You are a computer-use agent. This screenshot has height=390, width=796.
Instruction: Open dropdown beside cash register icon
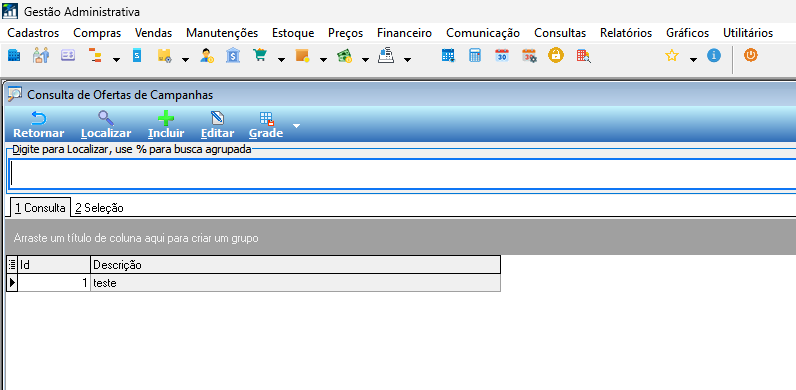pyautogui.click(x=407, y=60)
